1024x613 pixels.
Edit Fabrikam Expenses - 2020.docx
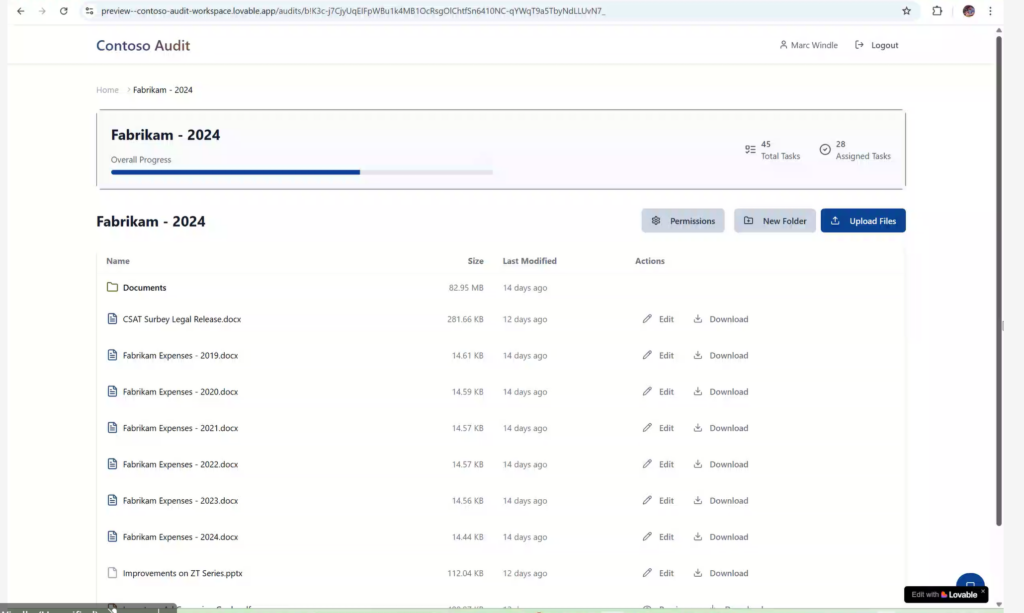658,392
